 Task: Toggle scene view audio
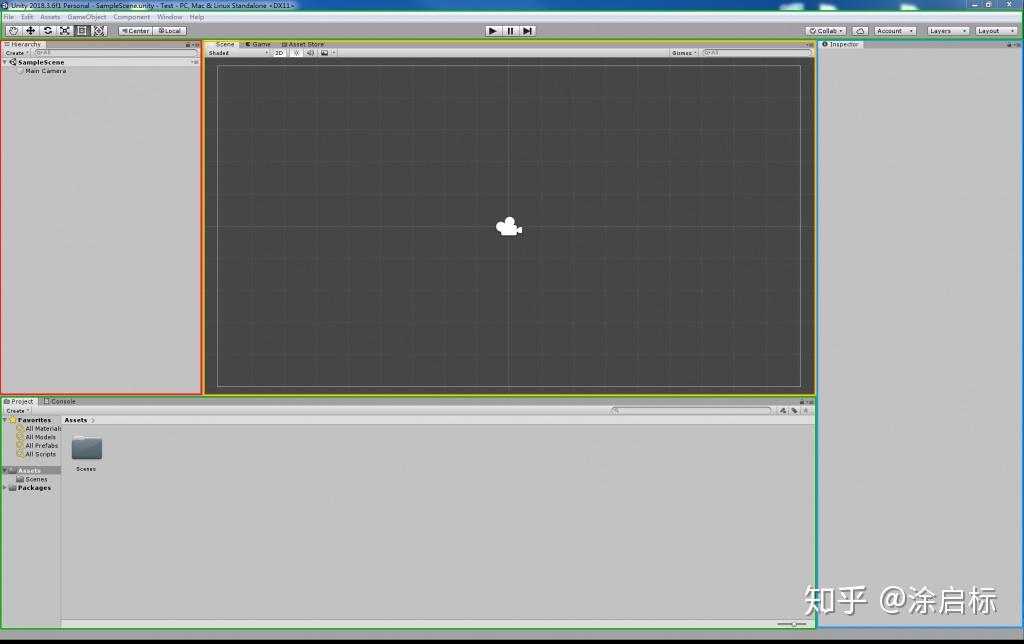[308, 53]
